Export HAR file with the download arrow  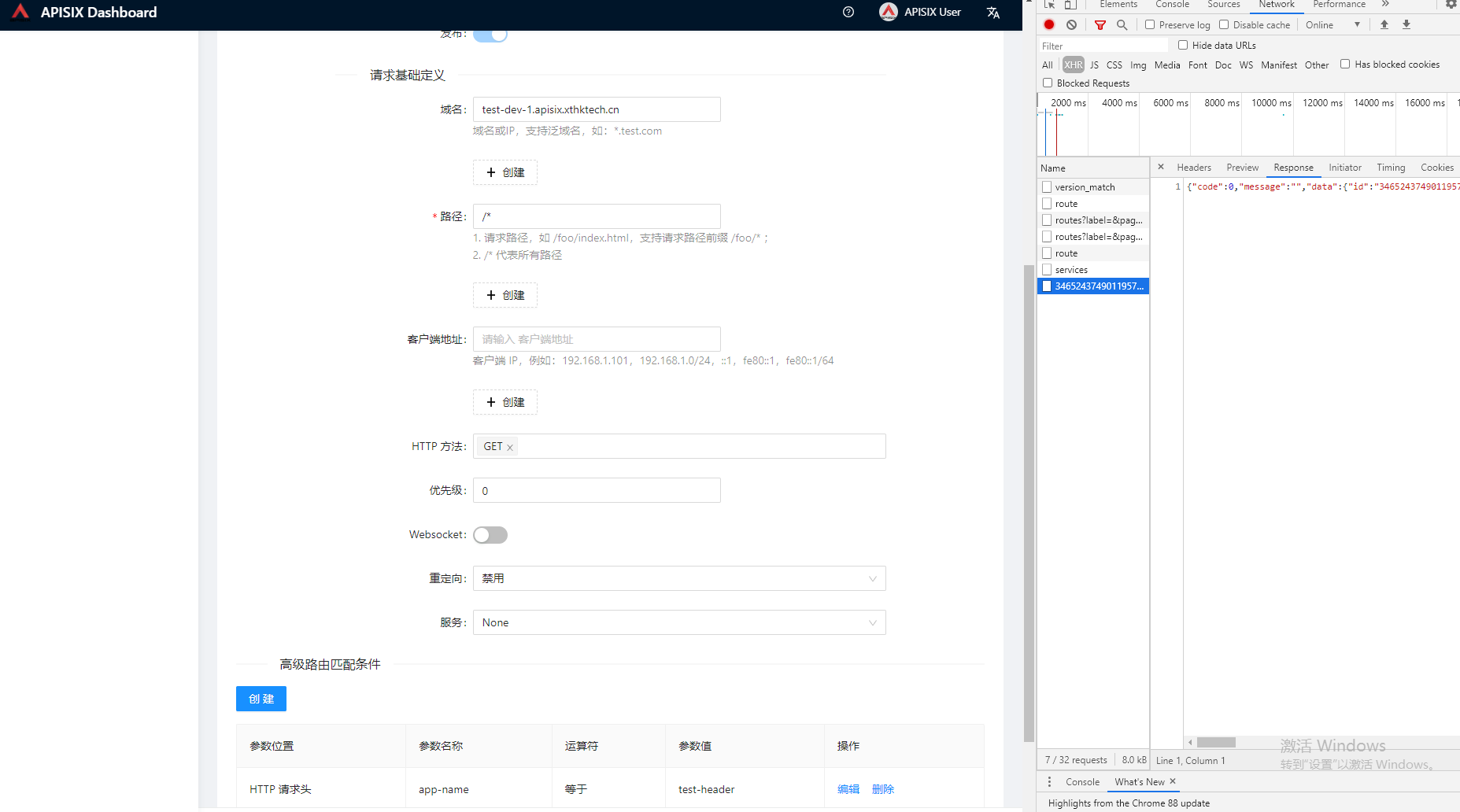[1406, 25]
